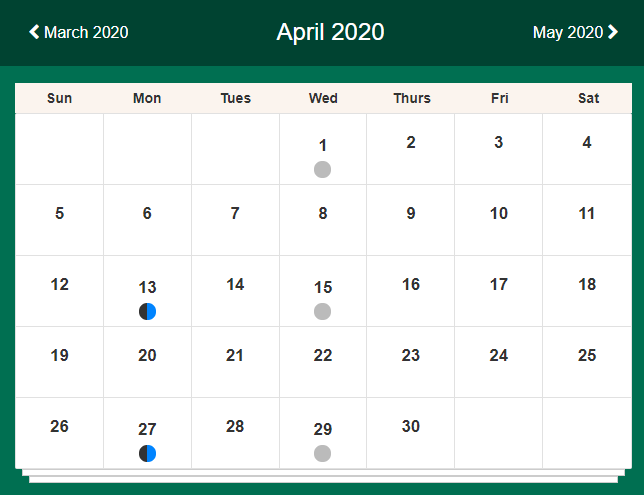Click the Sat column header

[x=589, y=98]
